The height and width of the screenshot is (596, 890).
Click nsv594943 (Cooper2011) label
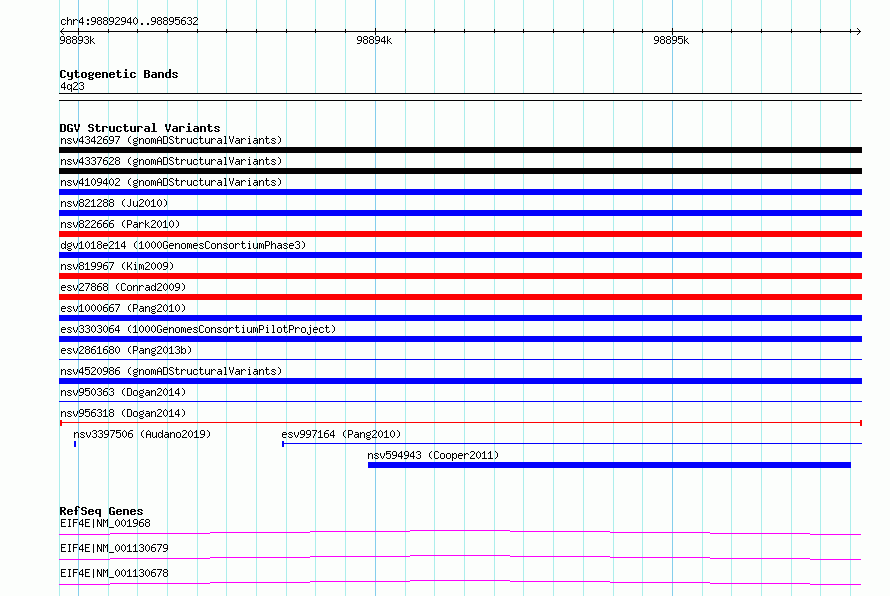coord(433,455)
